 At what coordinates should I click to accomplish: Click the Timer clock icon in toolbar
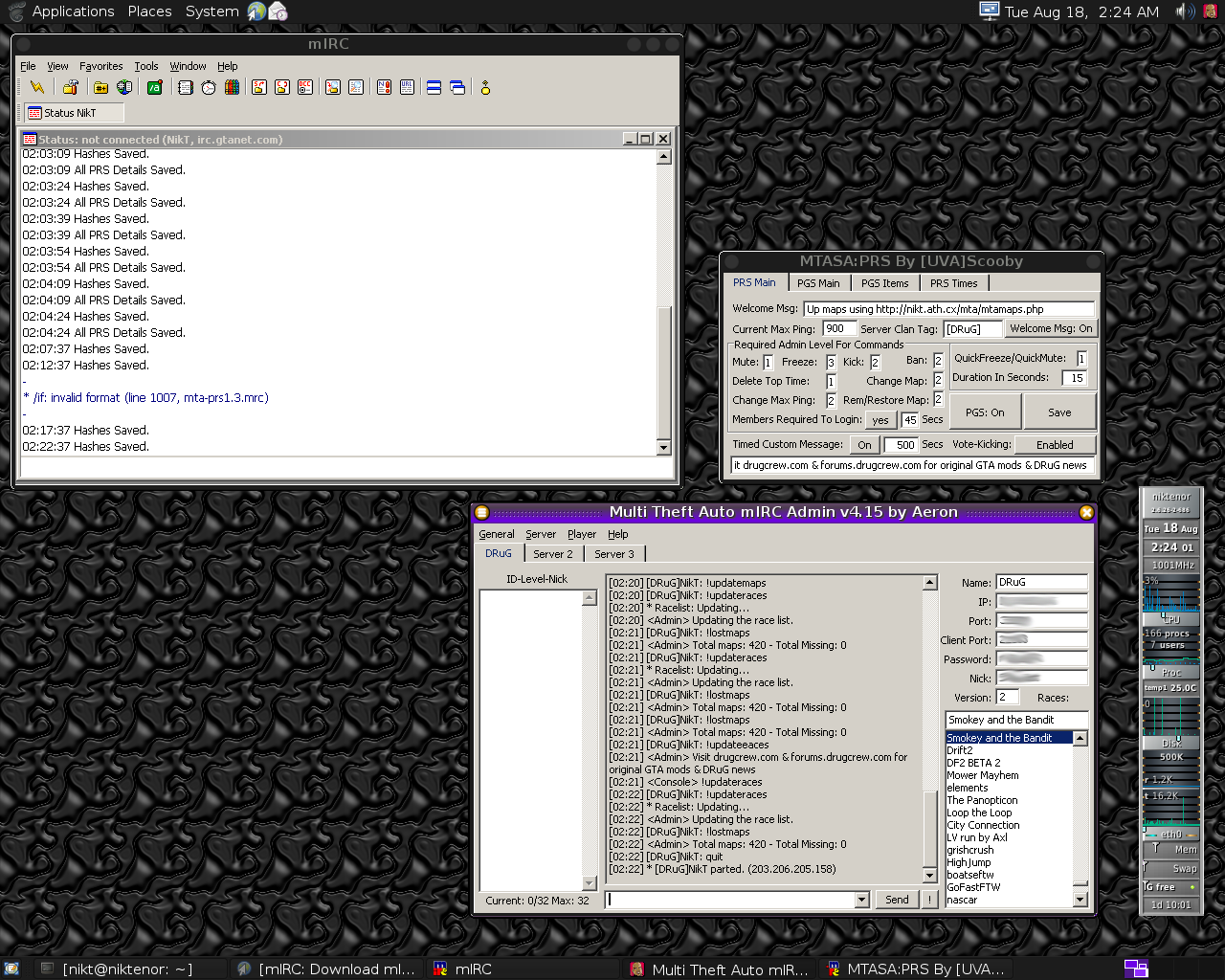tap(209, 88)
